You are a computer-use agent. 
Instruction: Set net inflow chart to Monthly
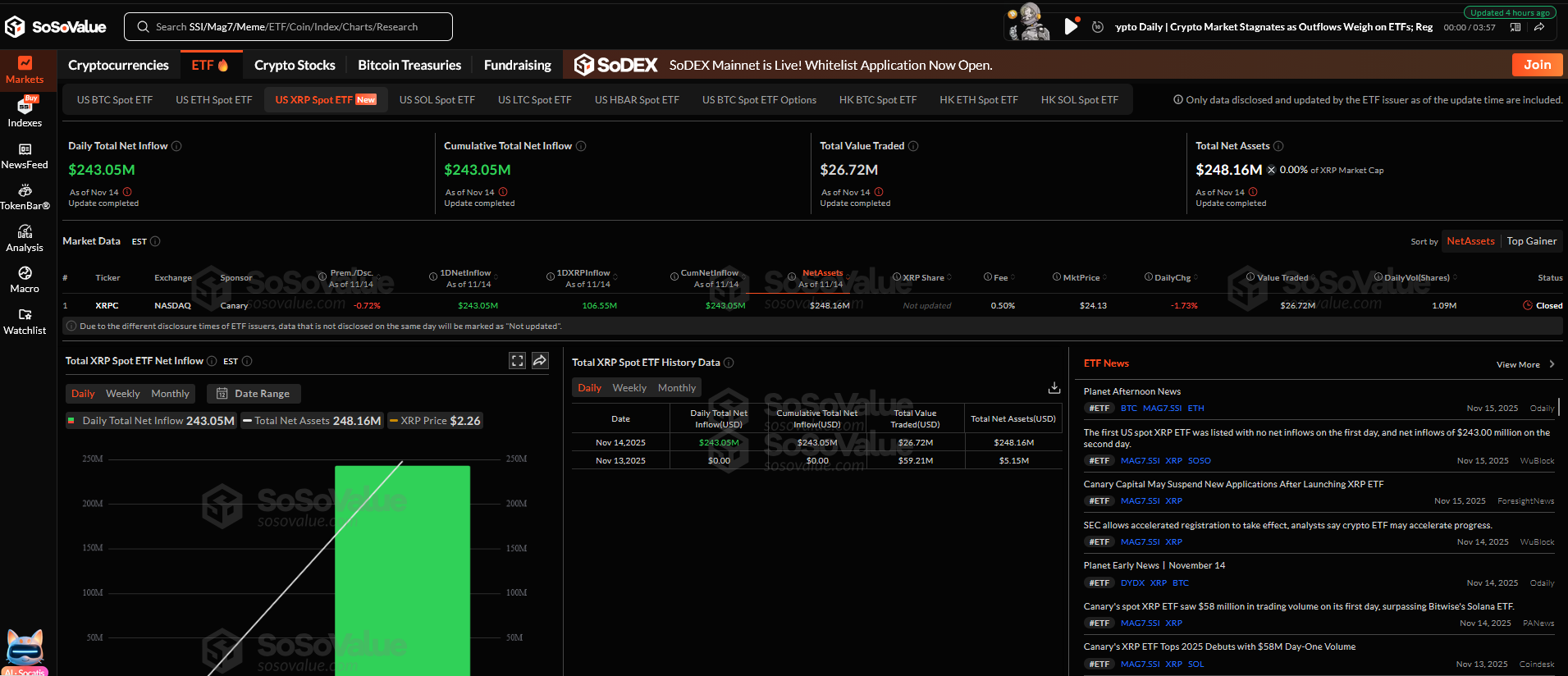(171, 394)
